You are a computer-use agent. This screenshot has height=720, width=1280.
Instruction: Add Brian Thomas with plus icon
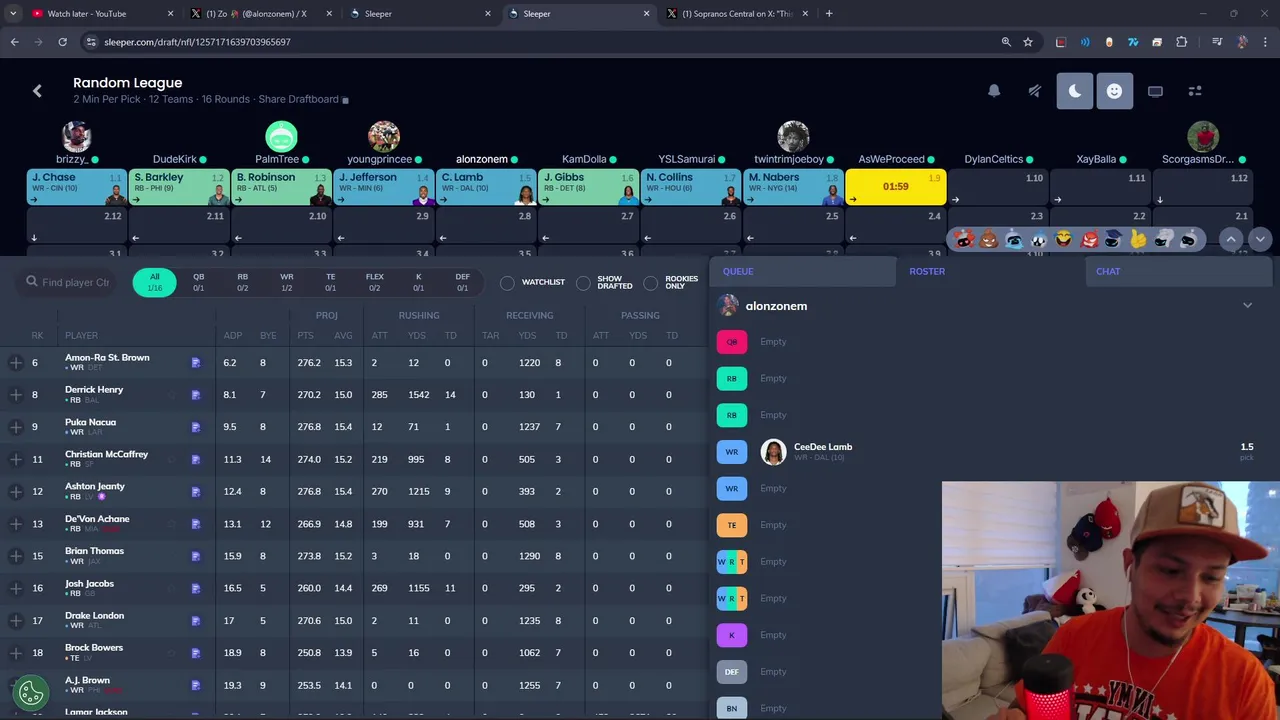(16, 556)
